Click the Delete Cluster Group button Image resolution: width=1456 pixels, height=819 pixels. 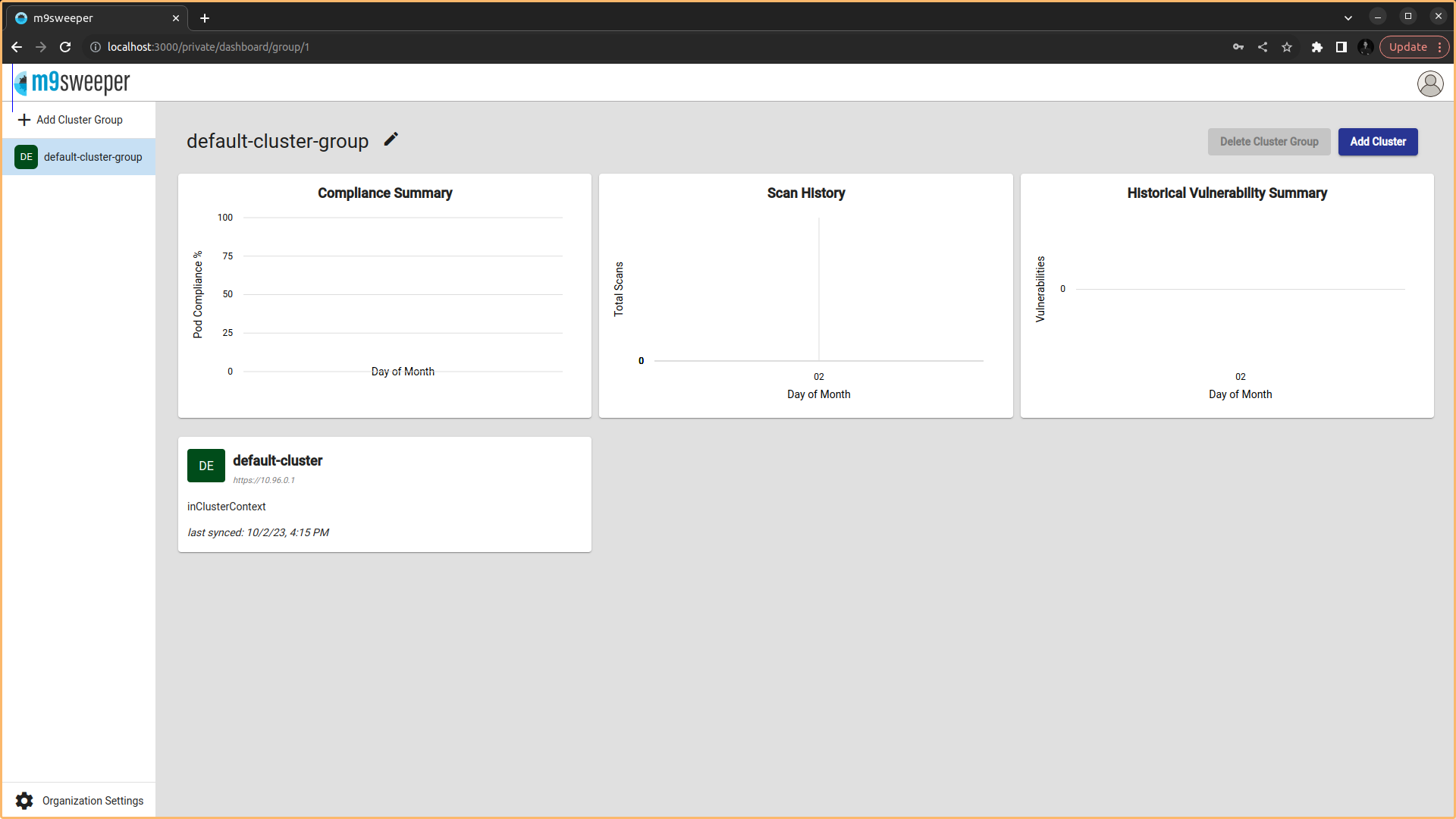1269,142
